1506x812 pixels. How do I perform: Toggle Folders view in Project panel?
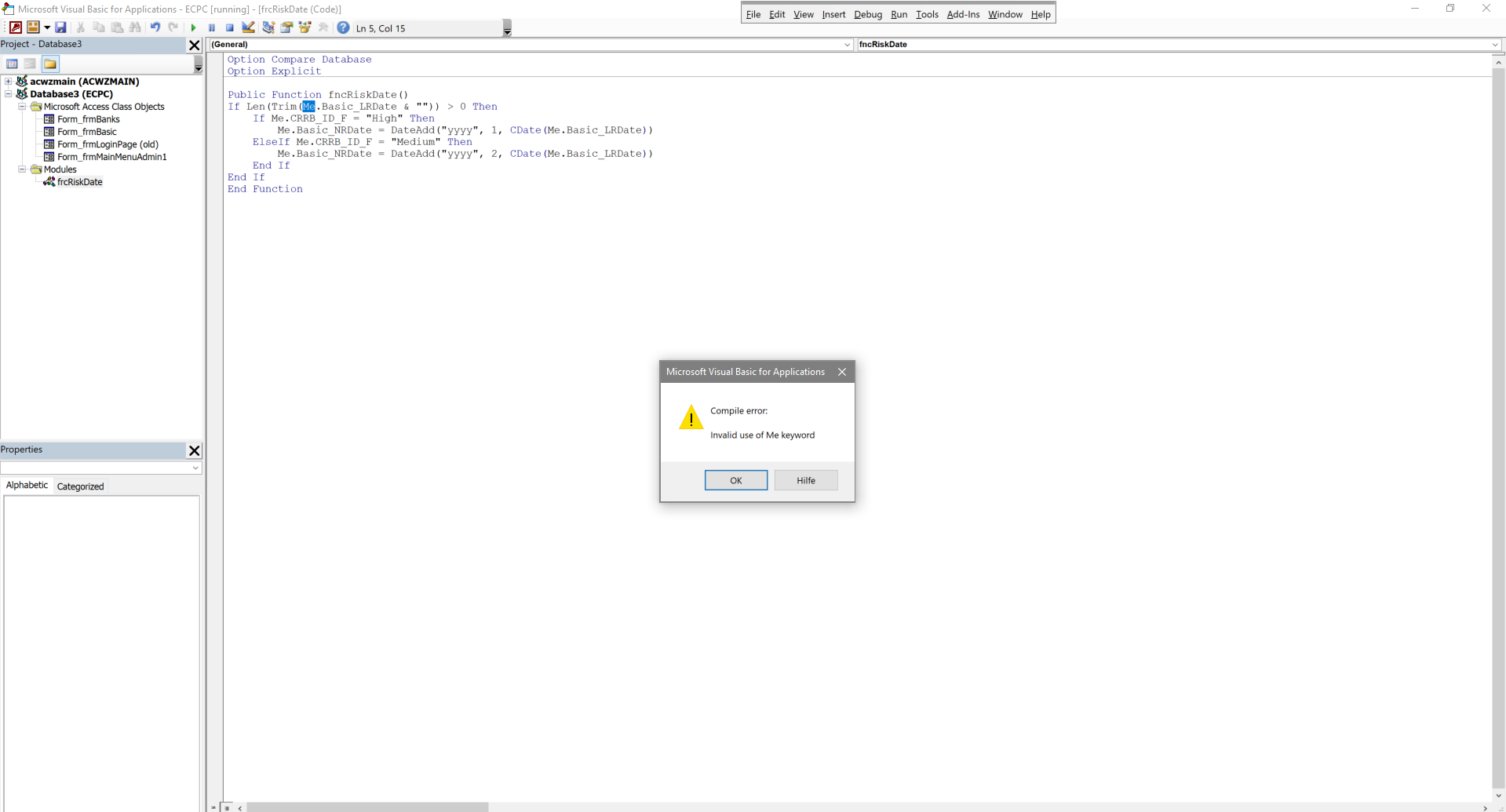pos(50,64)
